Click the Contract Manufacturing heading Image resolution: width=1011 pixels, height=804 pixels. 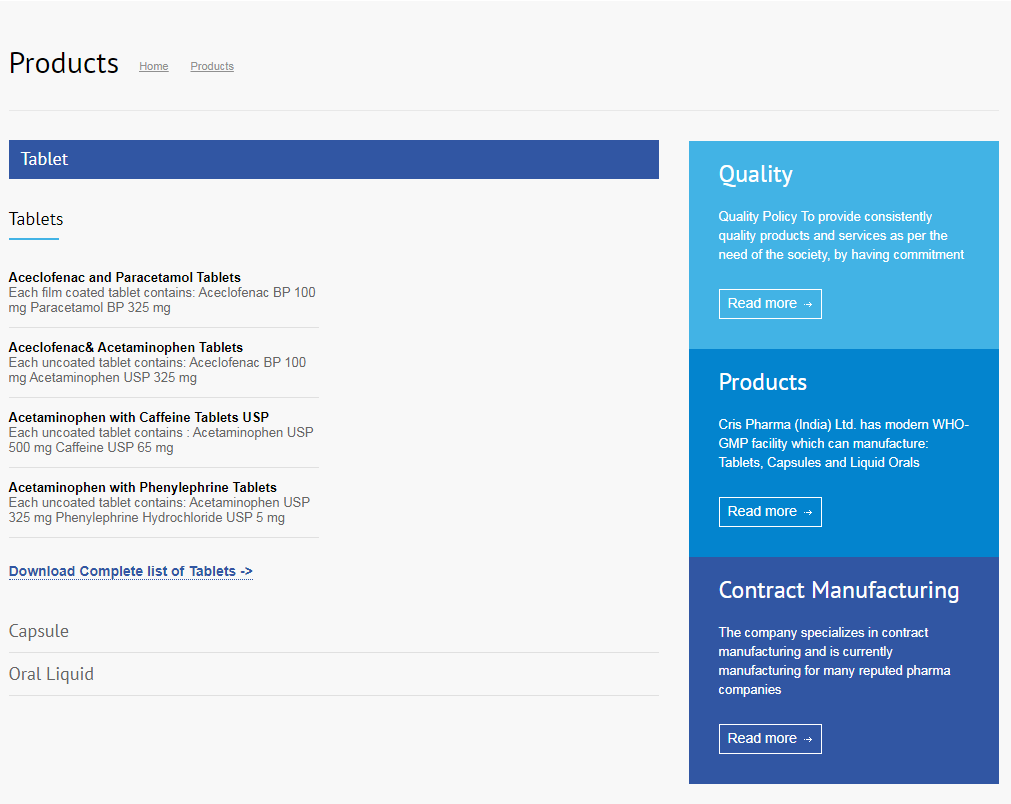(x=838, y=590)
